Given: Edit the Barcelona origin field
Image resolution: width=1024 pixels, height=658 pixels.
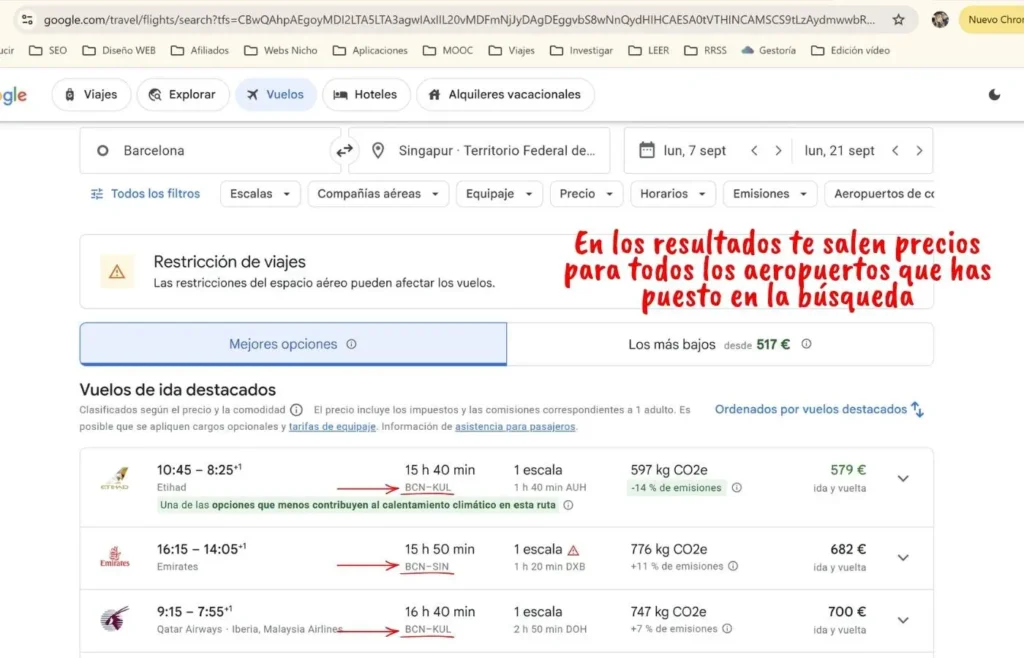Looking at the screenshot, I should (x=209, y=151).
